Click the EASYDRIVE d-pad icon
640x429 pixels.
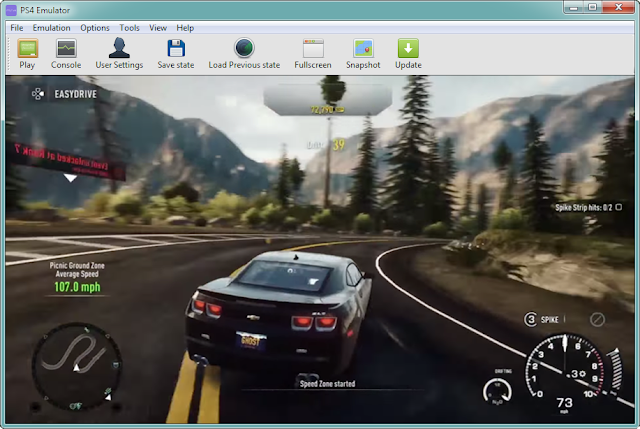[x=38, y=94]
